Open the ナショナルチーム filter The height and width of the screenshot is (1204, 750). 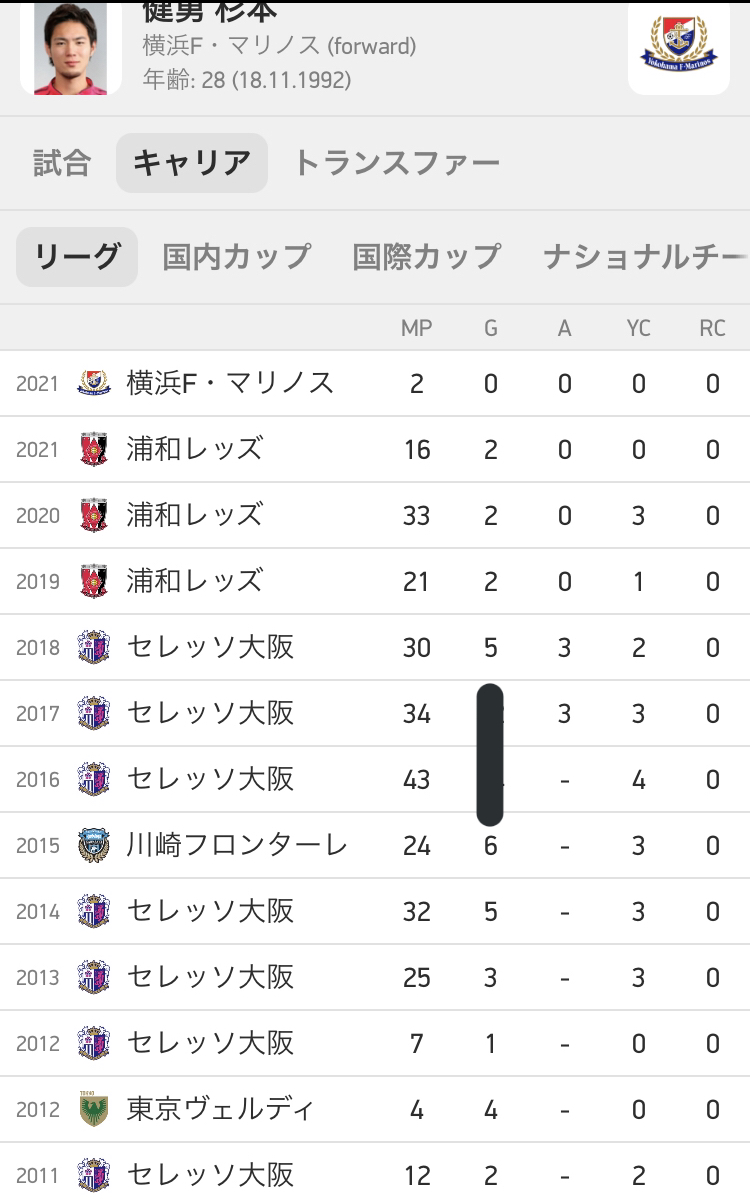[x=645, y=257]
